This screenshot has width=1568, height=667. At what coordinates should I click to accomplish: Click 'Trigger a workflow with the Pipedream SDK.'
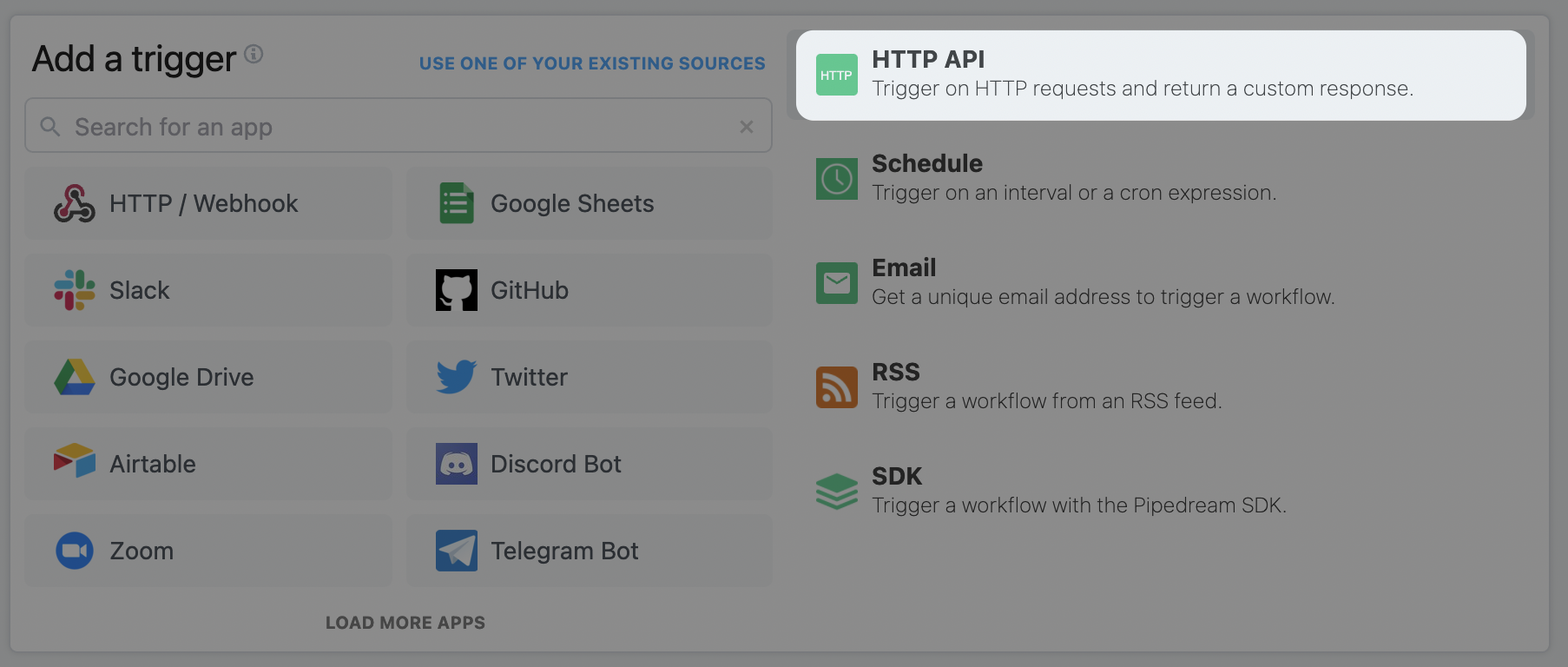pyautogui.click(x=1079, y=505)
